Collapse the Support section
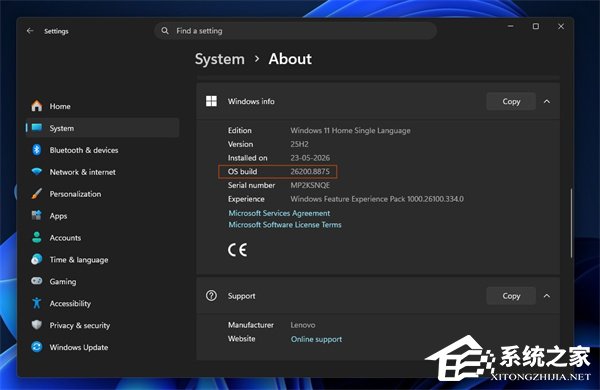The image size is (600, 390). pos(547,296)
